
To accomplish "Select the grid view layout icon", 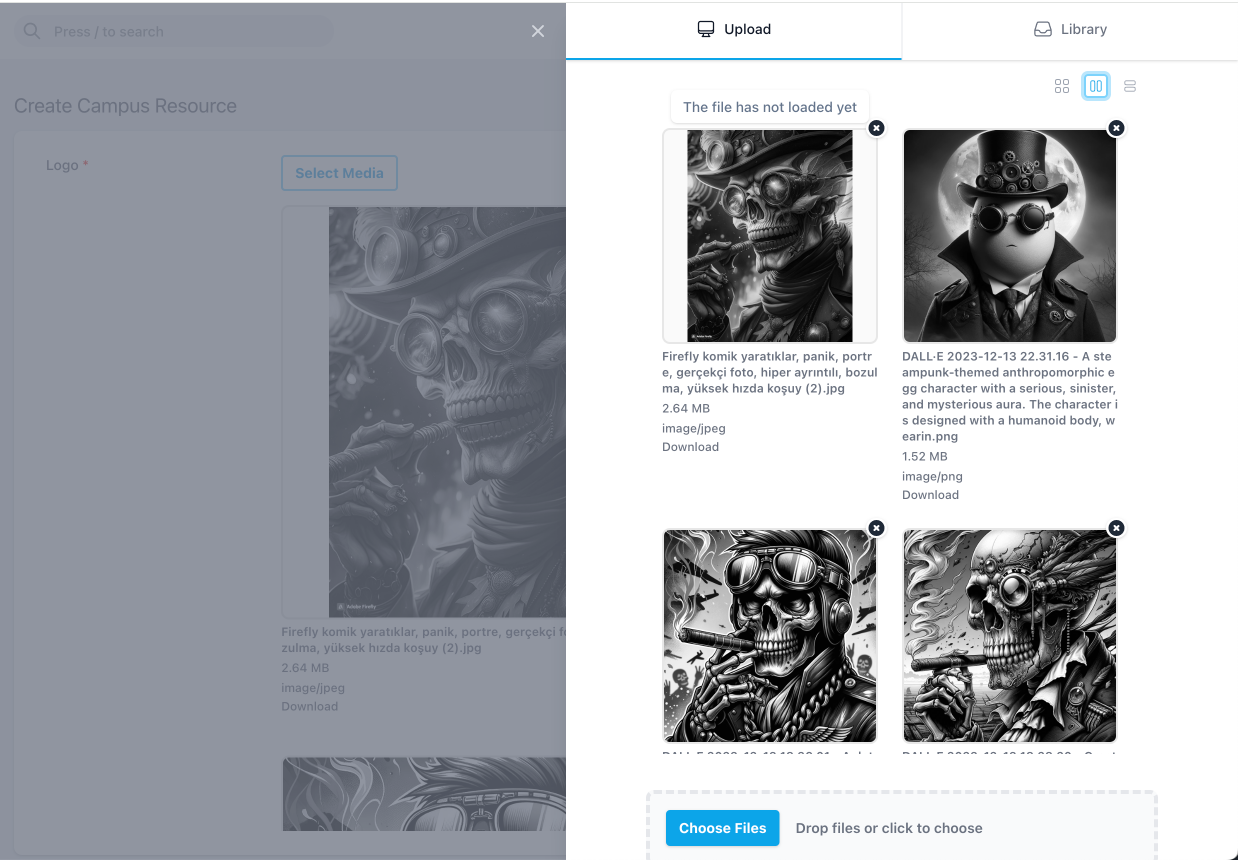I will click(1062, 86).
